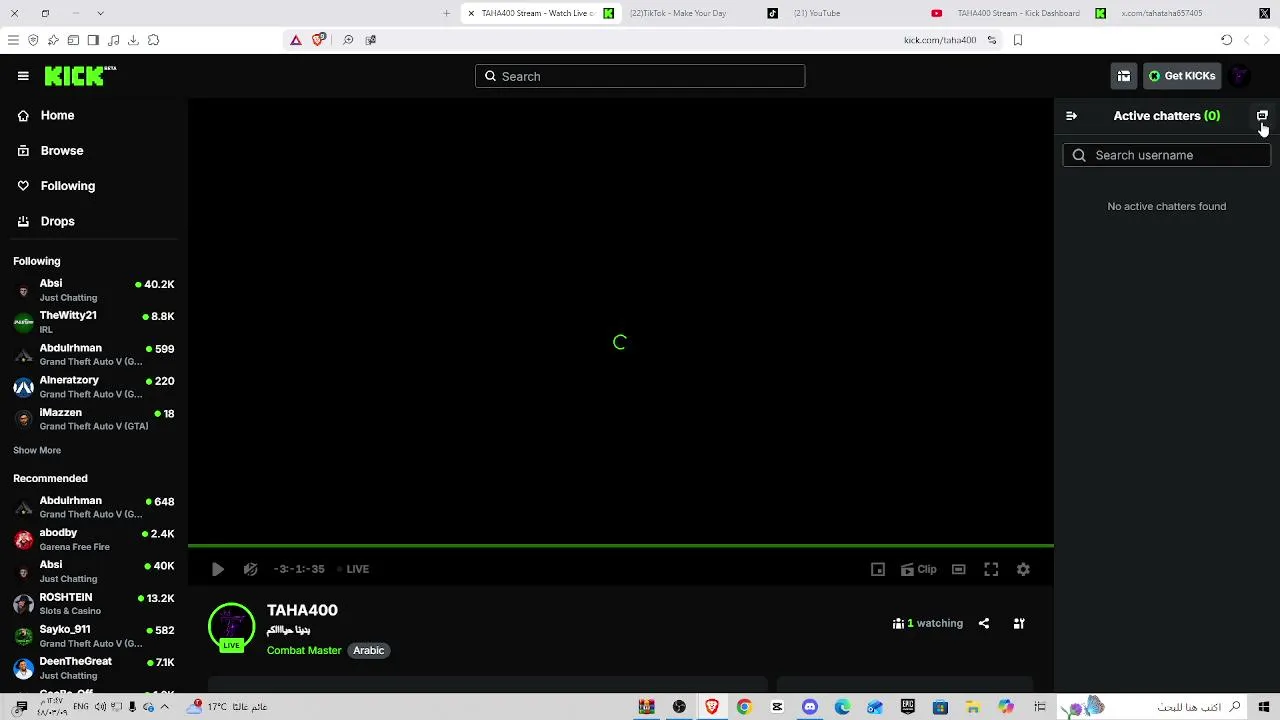This screenshot has height=720, width=1280.
Task: Click the play button in the player
Action: coord(218,569)
